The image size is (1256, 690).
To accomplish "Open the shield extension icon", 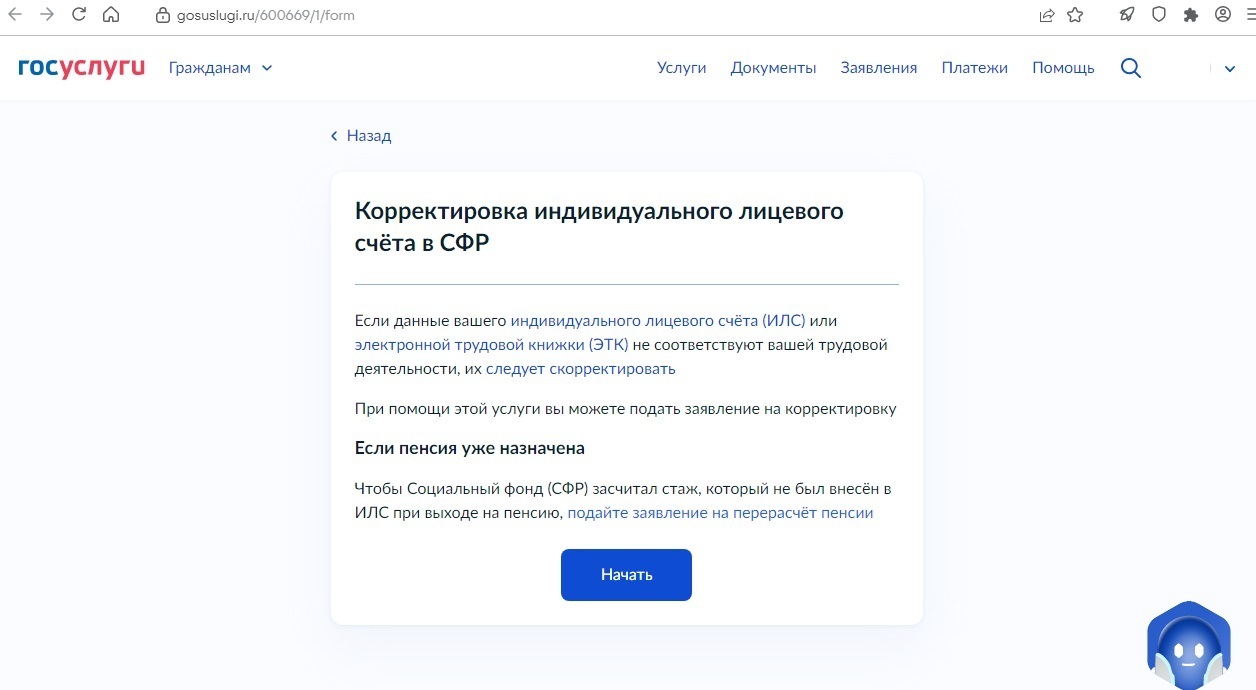I will coord(1159,15).
